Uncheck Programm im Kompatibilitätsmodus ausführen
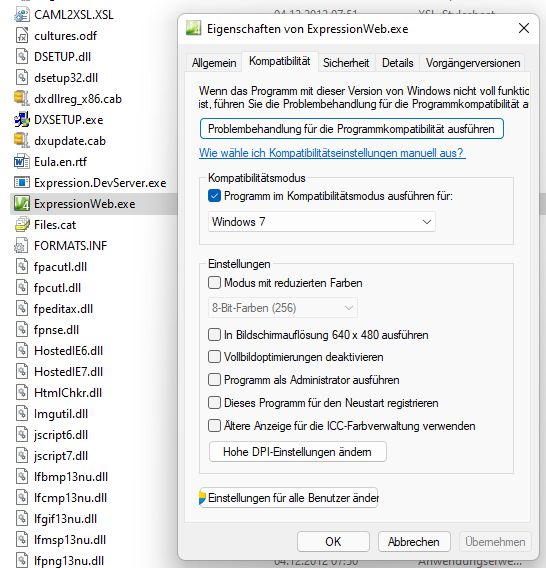This screenshot has height=568, width=546. (x=214, y=196)
